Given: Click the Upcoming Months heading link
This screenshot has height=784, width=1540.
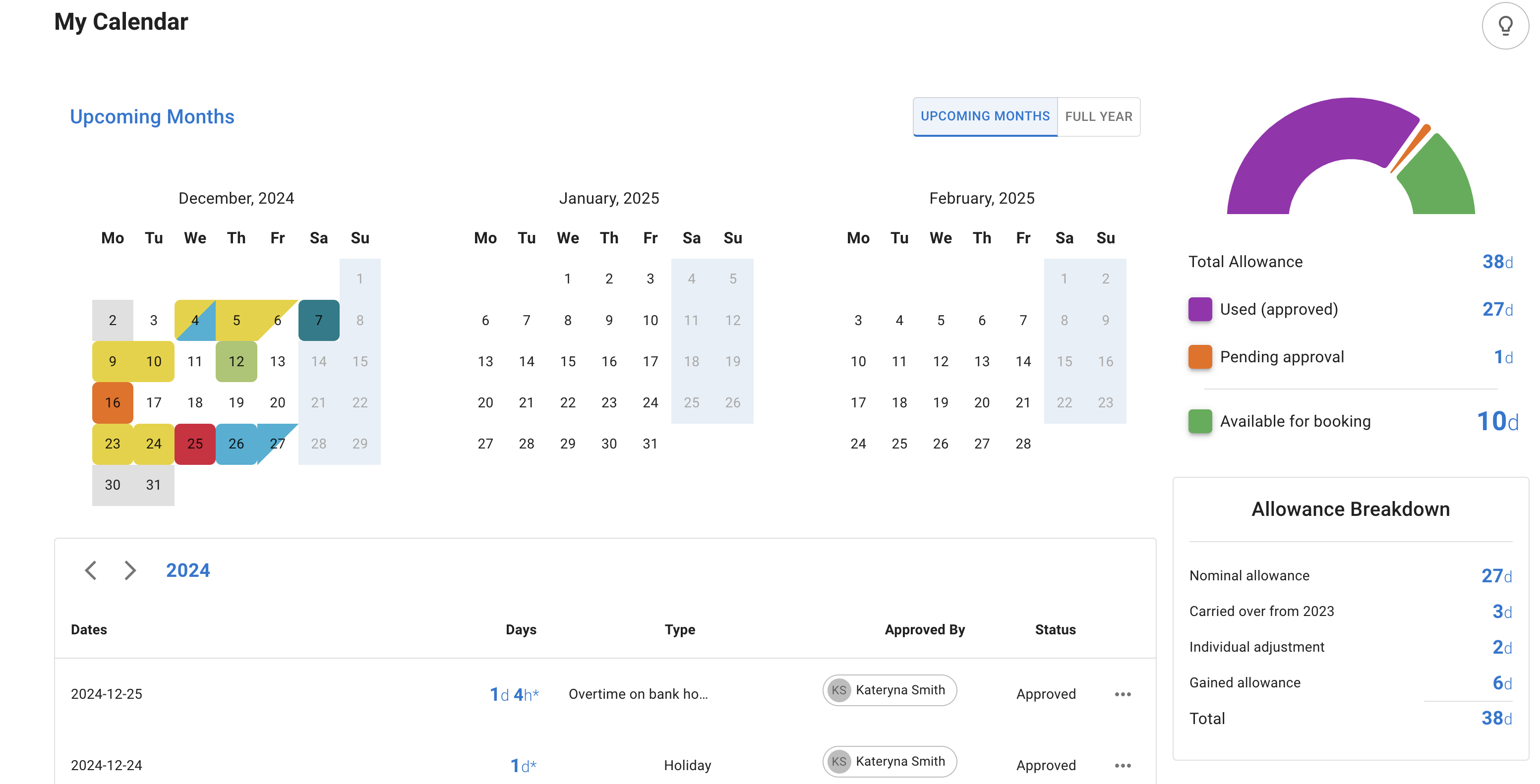Looking at the screenshot, I should click(152, 116).
